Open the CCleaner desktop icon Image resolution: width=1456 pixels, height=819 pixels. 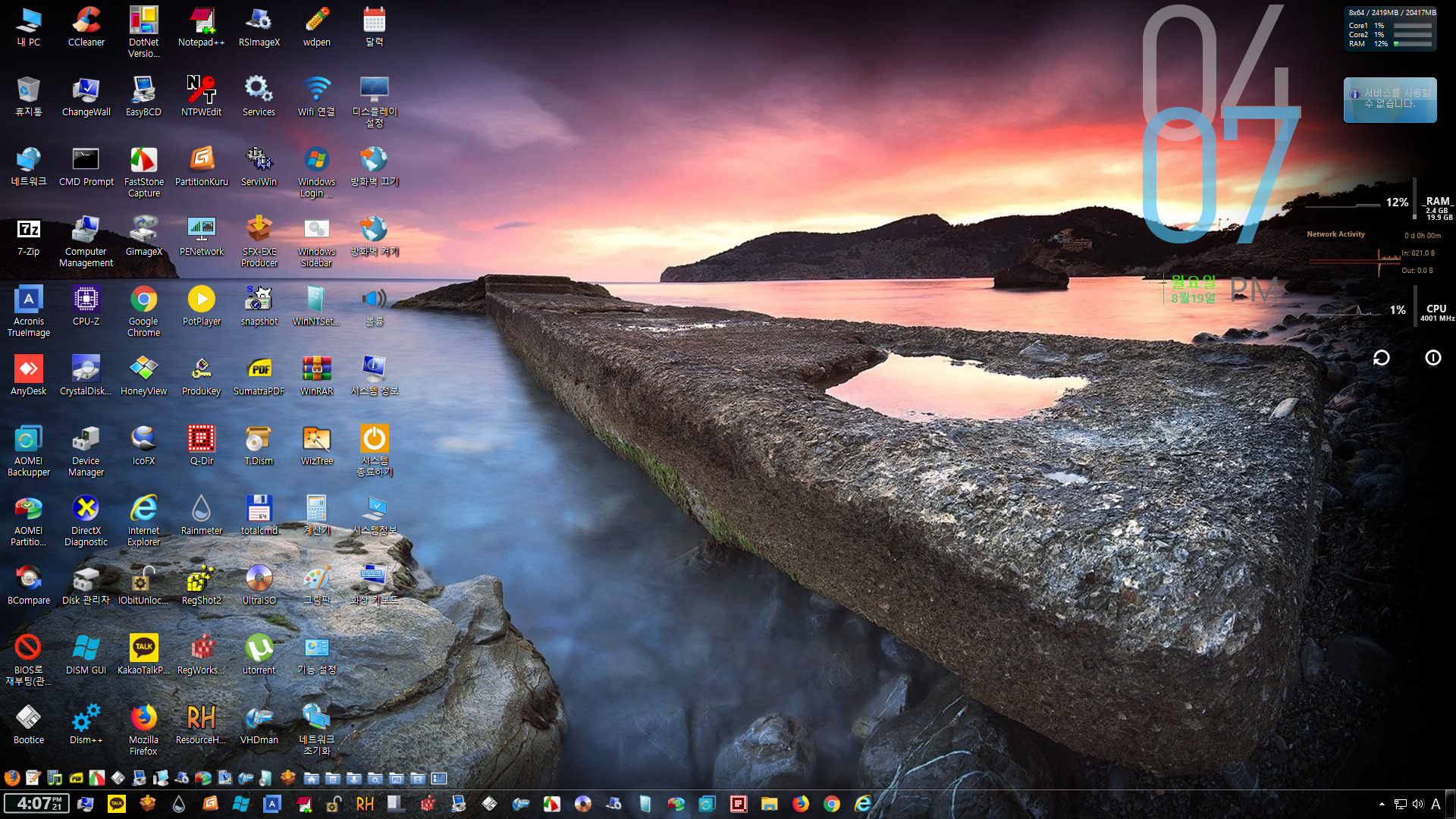86,27
